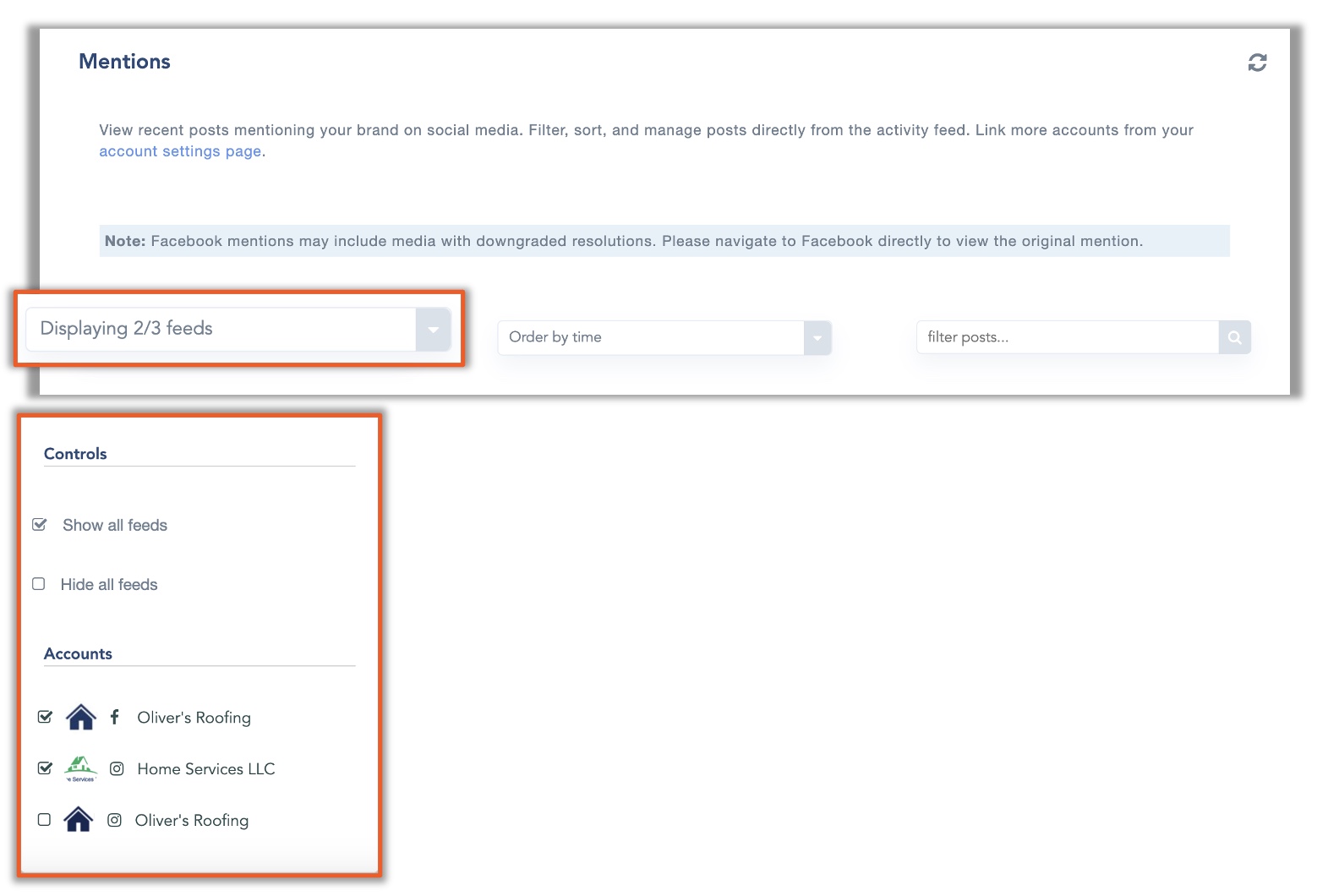Uncheck the Home Services LLC checkbox
Screen dimensions: 1317x896
(x=46, y=768)
